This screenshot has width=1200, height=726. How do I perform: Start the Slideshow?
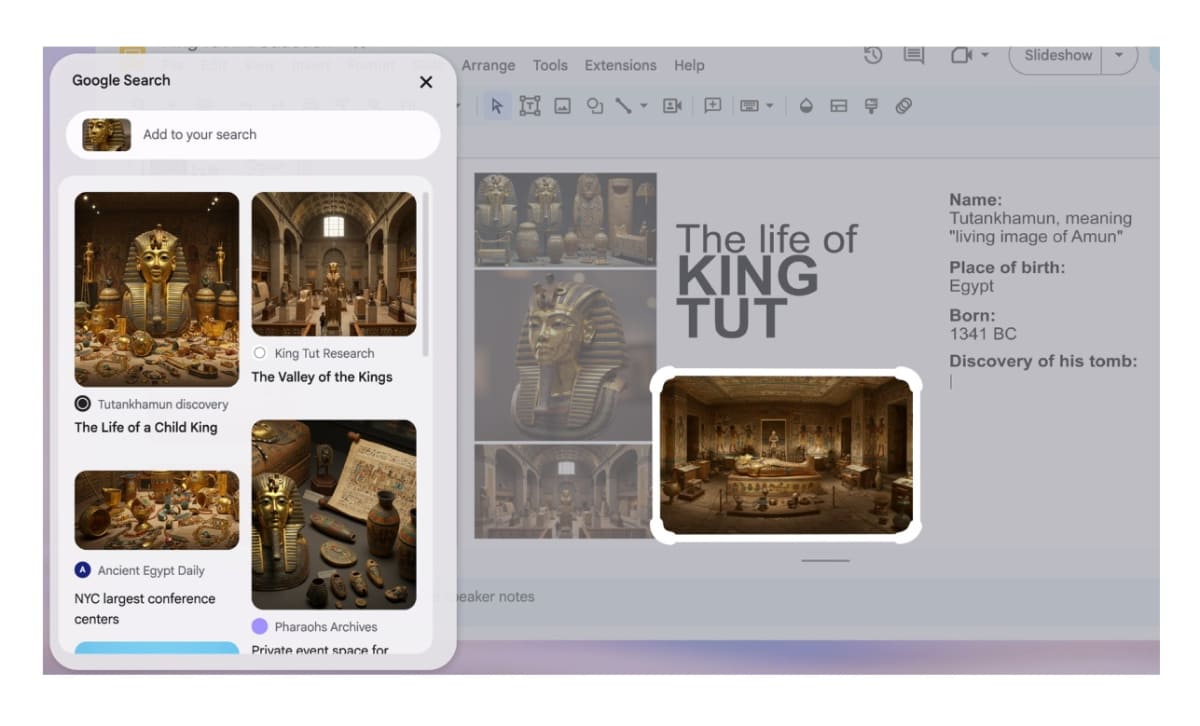coord(1058,56)
